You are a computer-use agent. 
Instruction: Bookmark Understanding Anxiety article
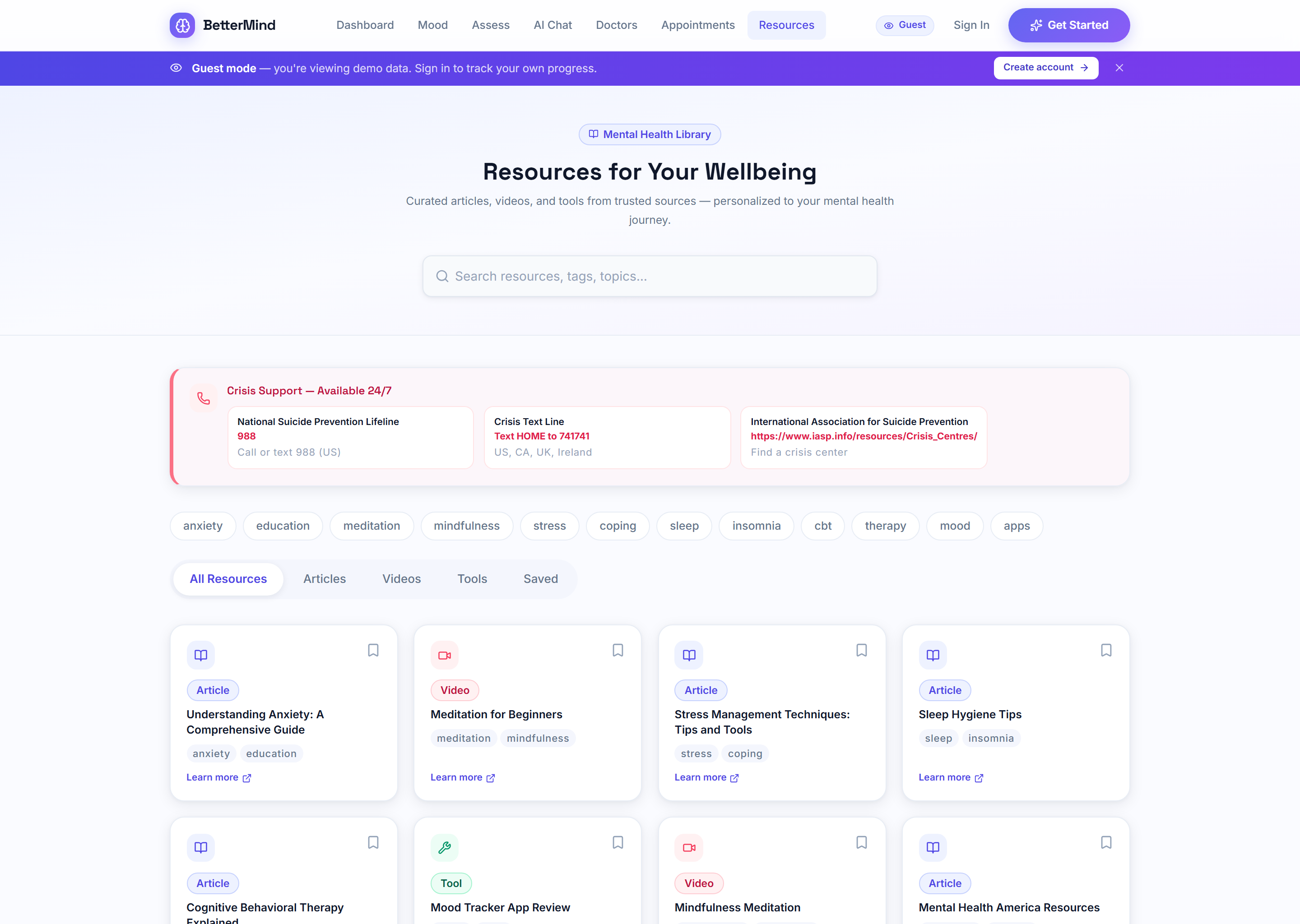coord(373,650)
